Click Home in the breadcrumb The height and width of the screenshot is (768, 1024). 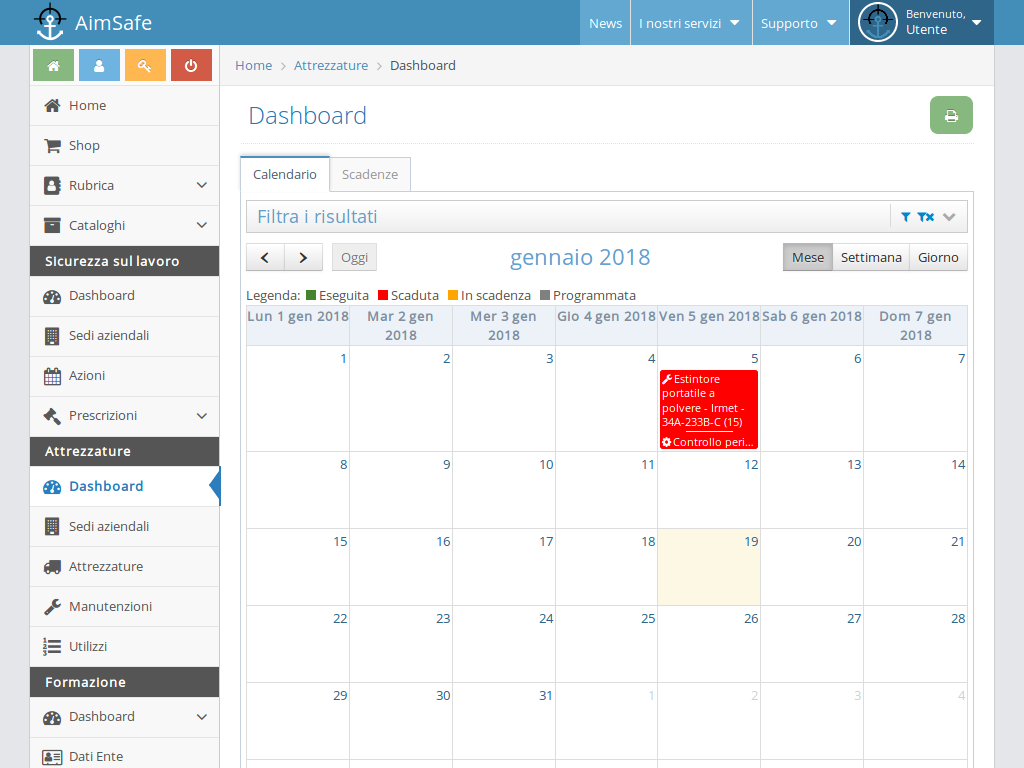(253, 65)
